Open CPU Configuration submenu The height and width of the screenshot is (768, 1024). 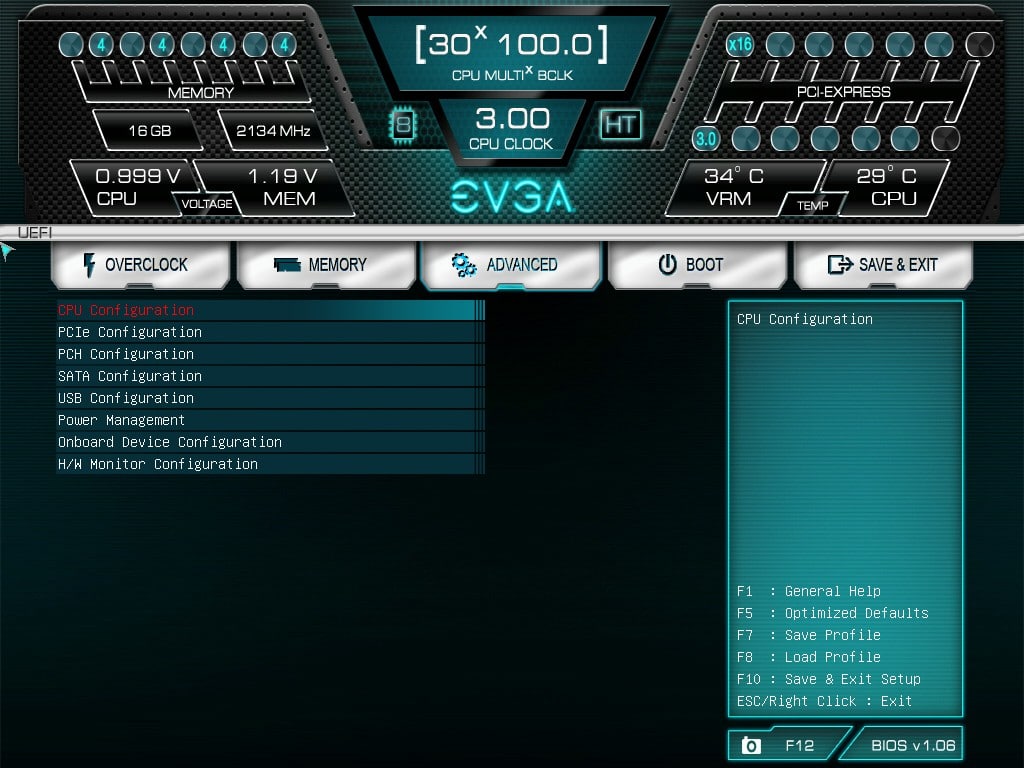point(126,310)
